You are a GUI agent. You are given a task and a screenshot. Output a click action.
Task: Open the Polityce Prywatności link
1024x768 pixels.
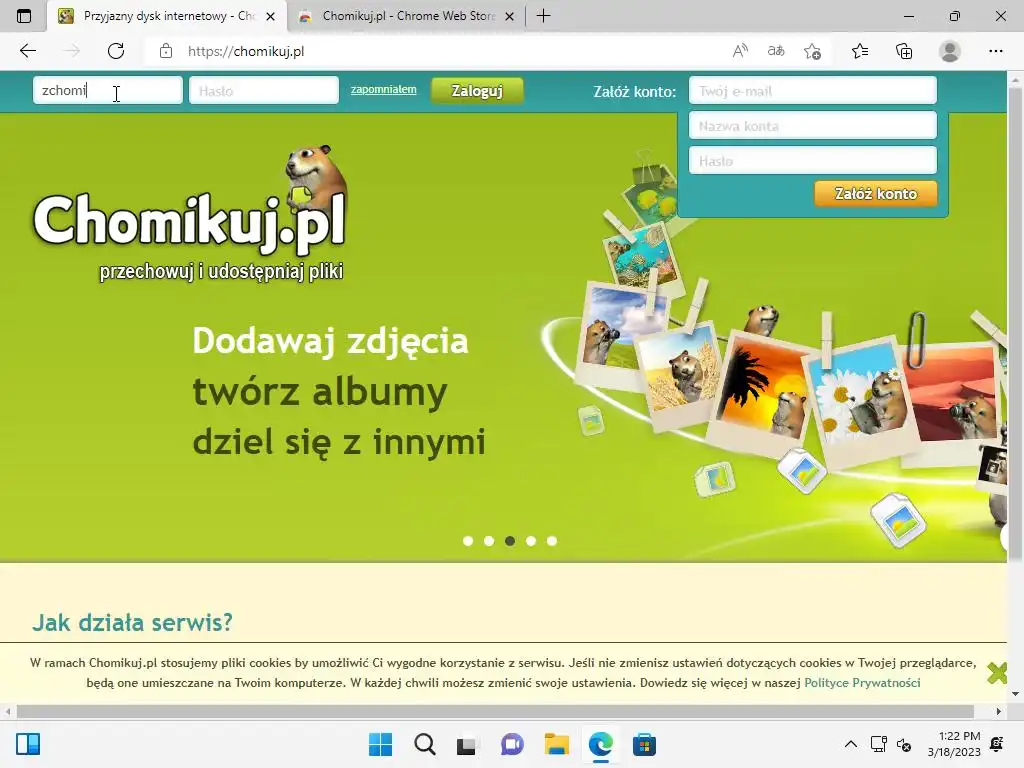coord(862,682)
